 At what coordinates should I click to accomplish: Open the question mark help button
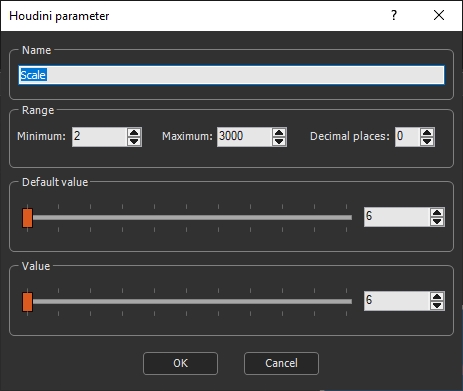coord(394,15)
